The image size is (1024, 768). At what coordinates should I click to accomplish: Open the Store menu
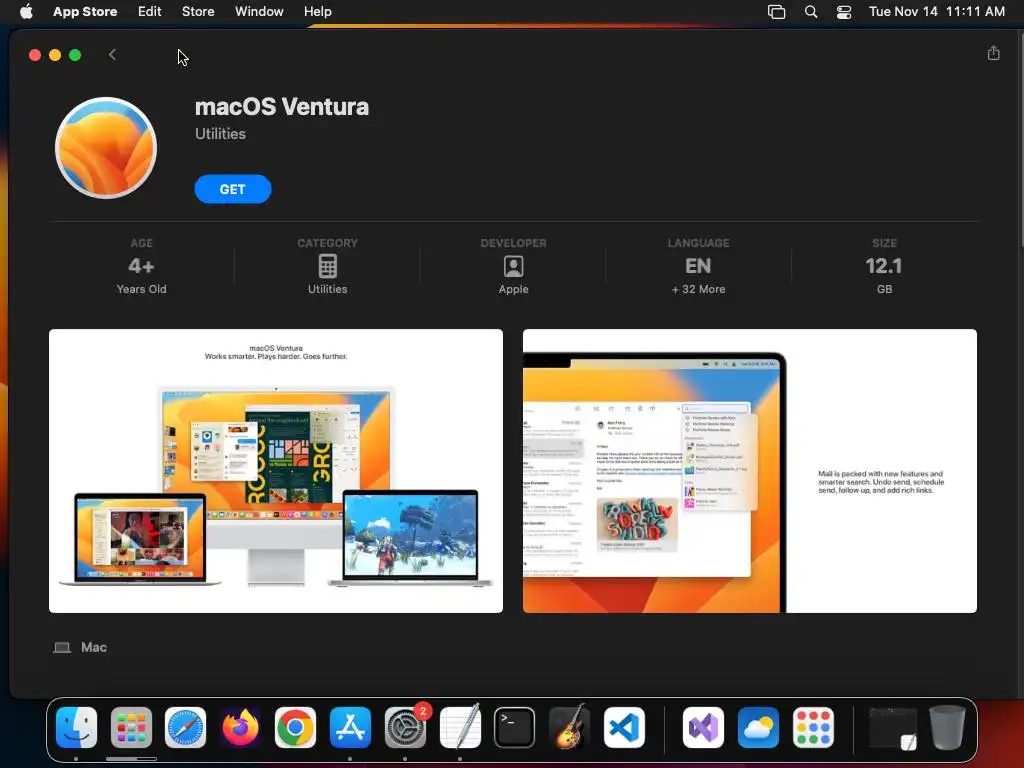198,12
